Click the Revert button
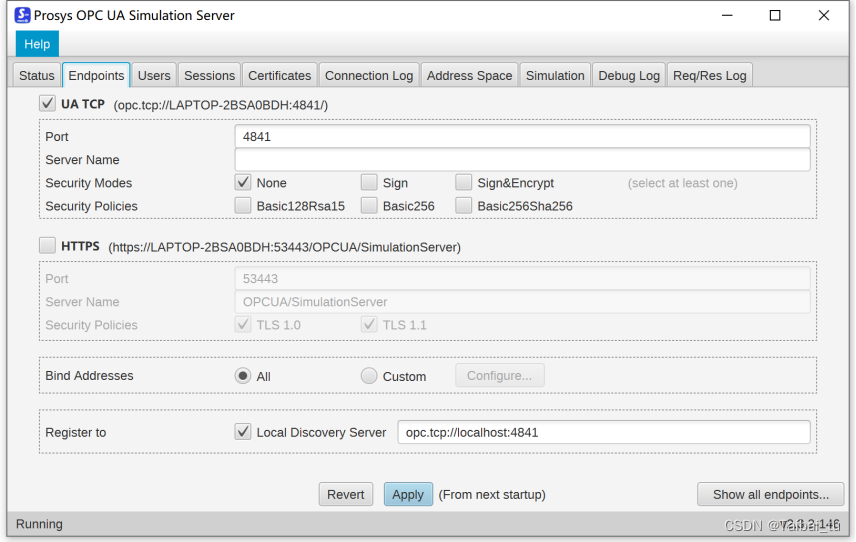 click(346, 495)
